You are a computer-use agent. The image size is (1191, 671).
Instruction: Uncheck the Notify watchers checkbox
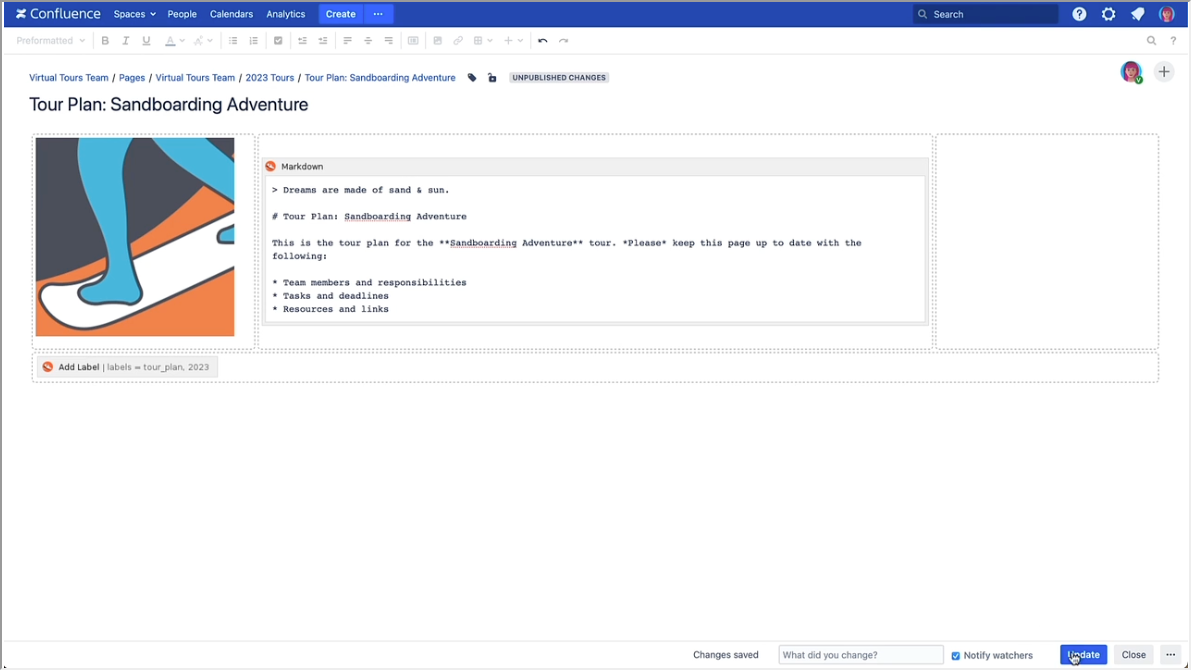tap(955, 655)
